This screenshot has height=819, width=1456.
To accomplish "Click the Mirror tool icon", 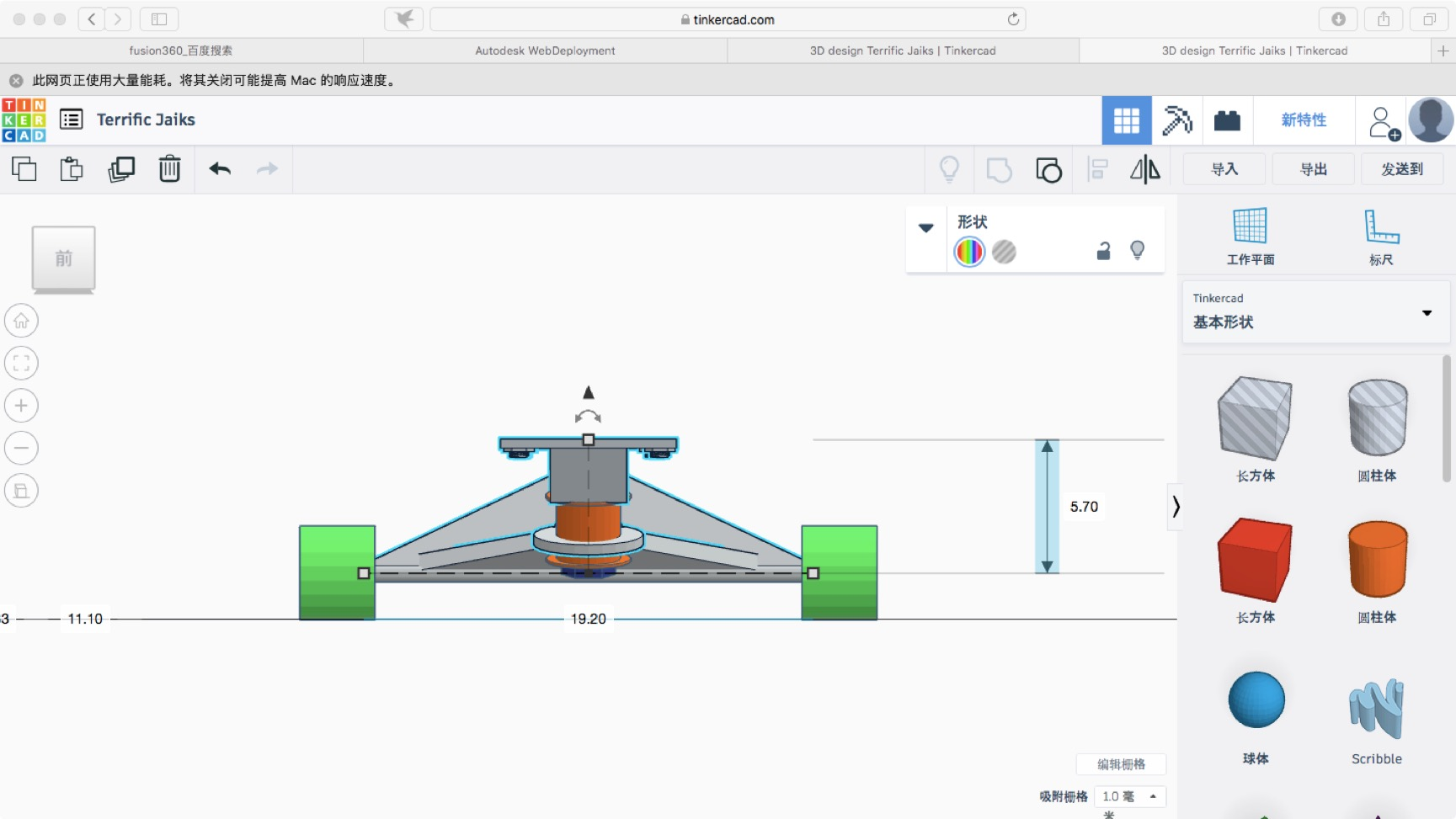I will point(1144,169).
